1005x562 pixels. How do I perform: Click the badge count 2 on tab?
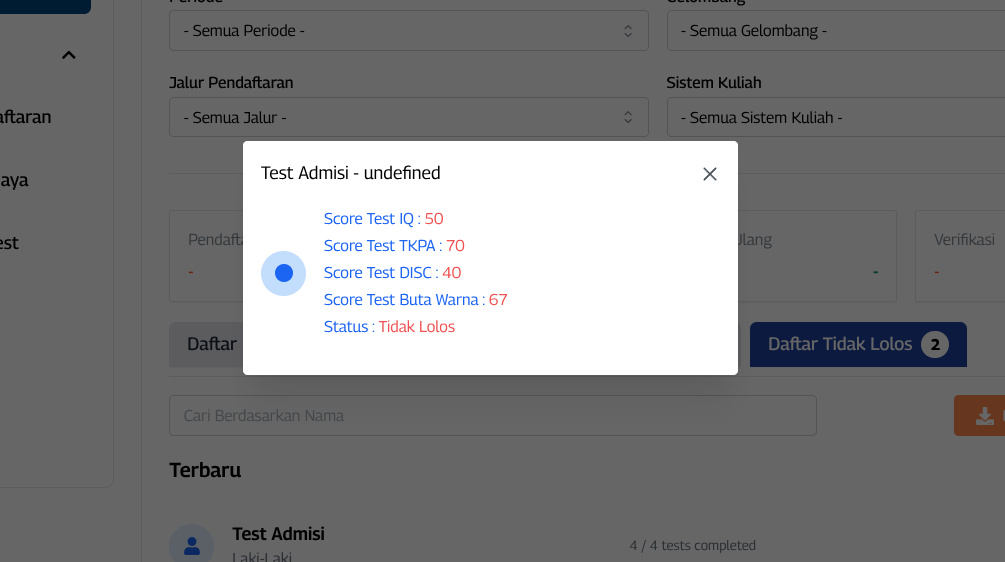[x=934, y=345]
